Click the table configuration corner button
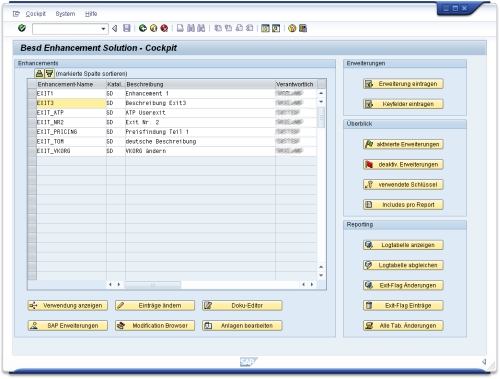The image size is (500, 379). [321, 84]
